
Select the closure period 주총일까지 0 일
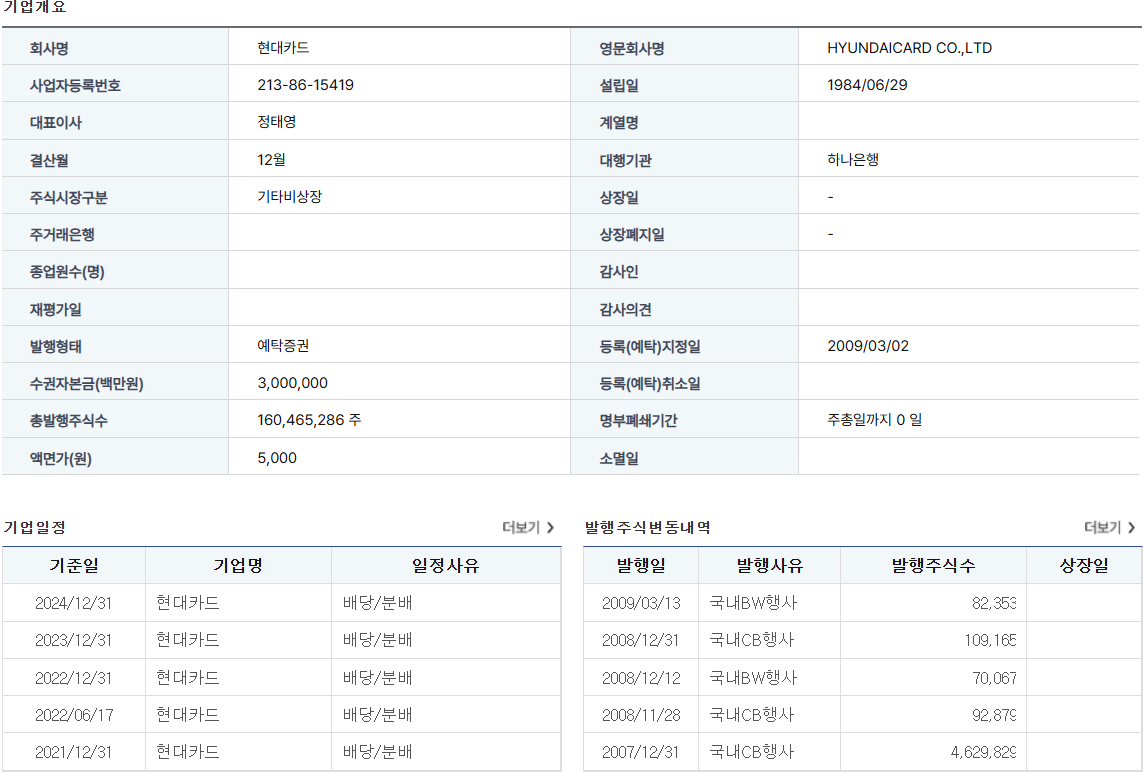point(874,420)
